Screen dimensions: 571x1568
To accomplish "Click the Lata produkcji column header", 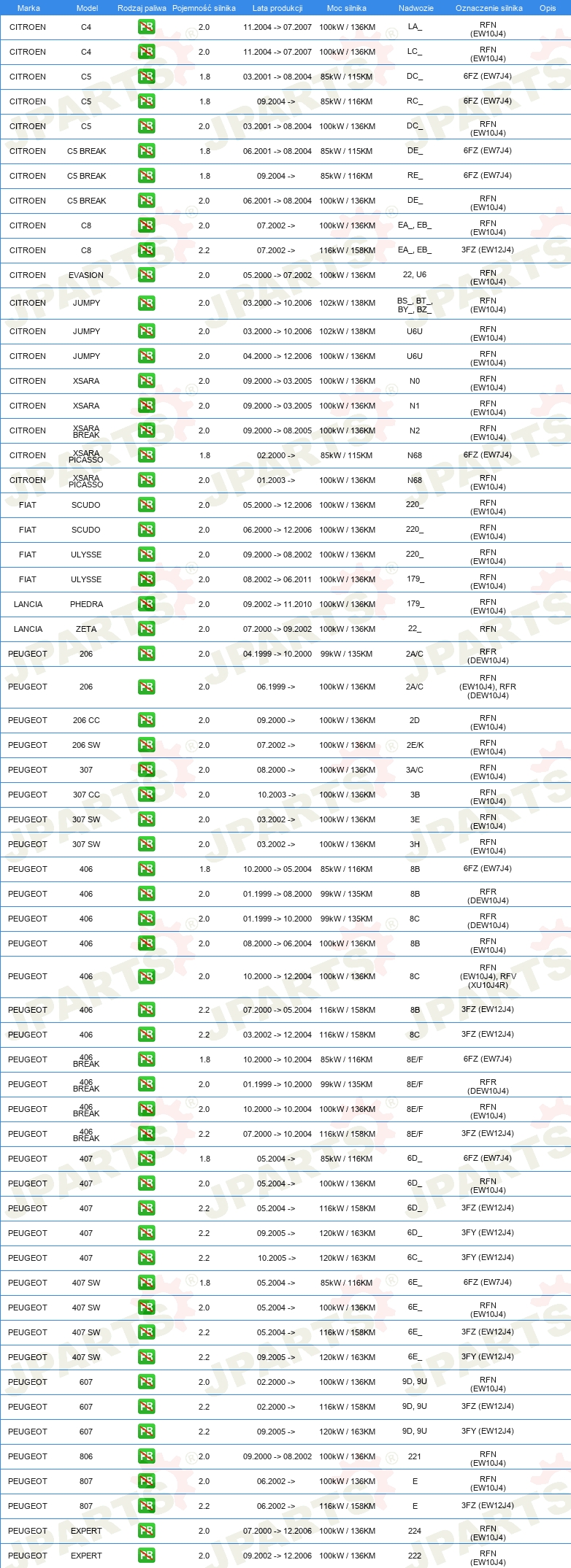I will coord(277,8).
